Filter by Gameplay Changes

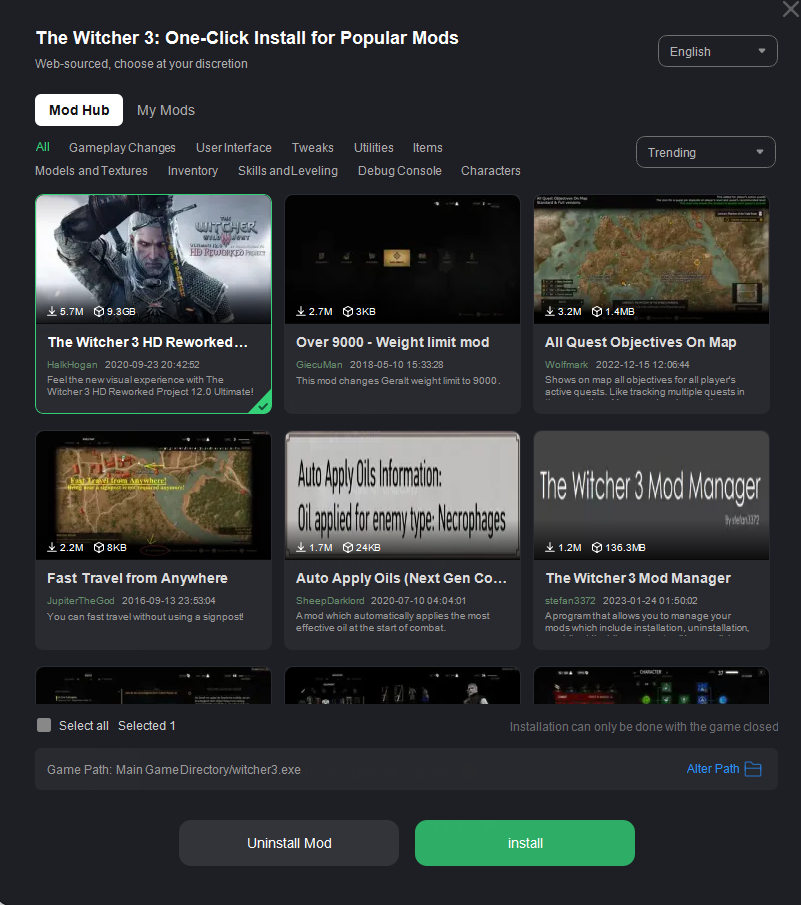122,148
